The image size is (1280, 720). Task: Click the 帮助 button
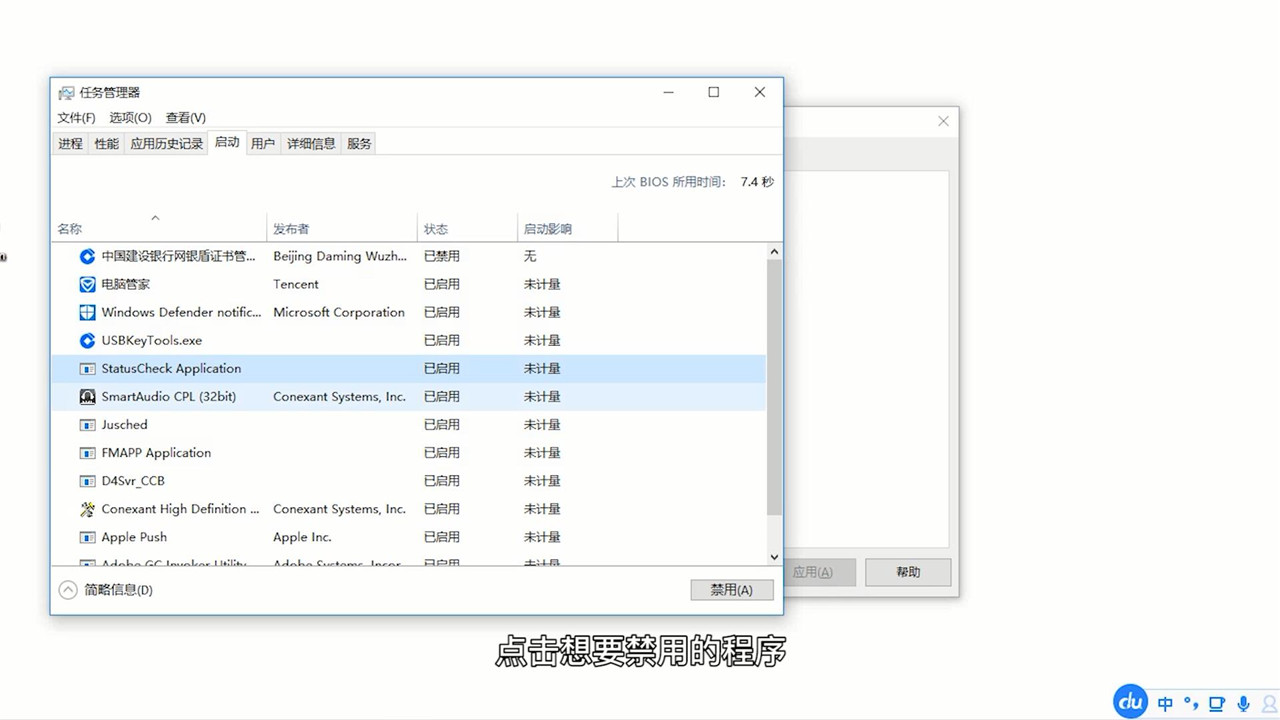908,572
